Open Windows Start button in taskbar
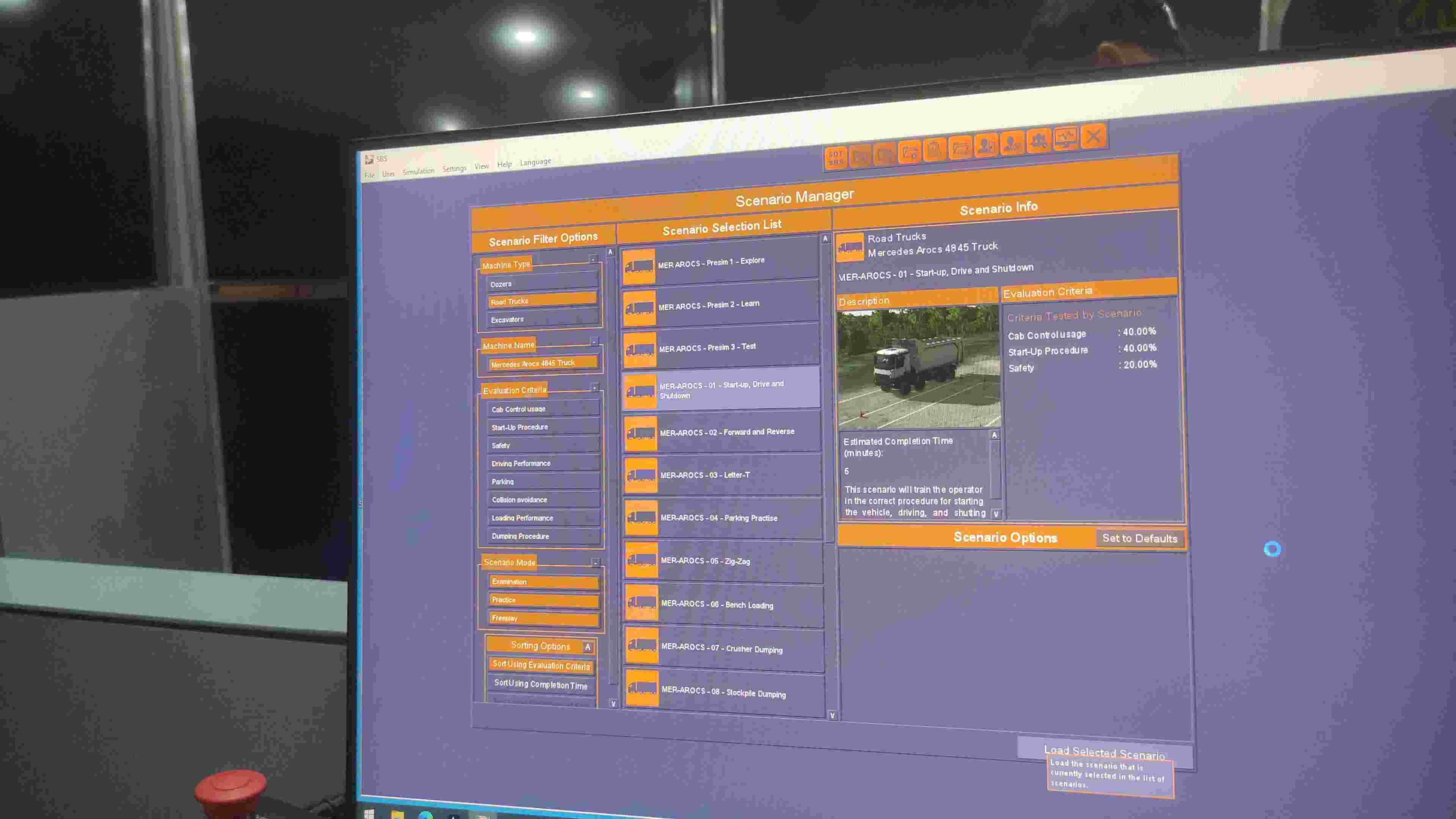 click(x=369, y=814)
